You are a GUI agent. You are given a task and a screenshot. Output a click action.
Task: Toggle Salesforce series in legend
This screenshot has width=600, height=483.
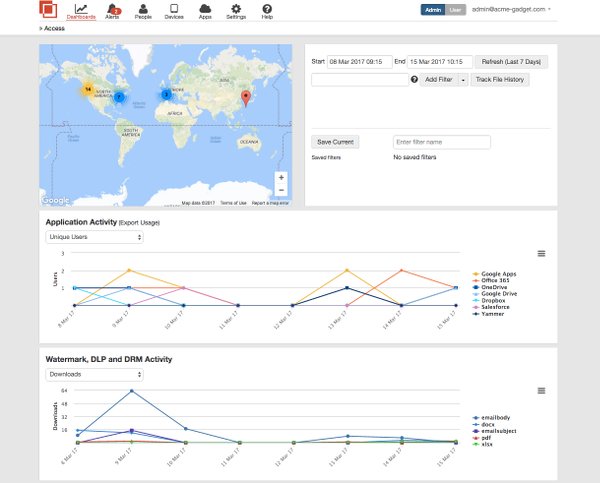pyautogui.click(x=491, y=307)
